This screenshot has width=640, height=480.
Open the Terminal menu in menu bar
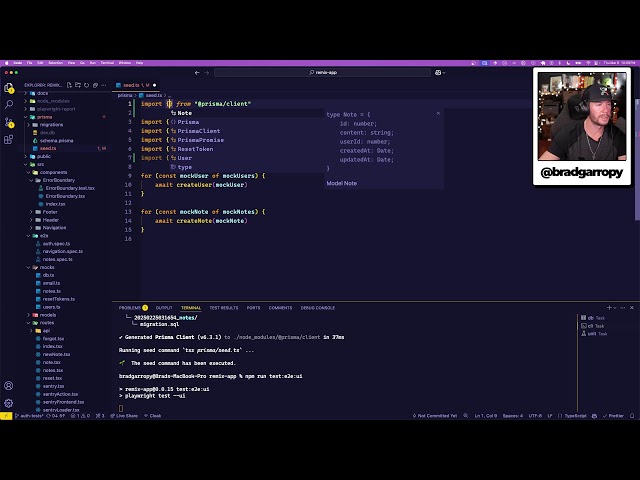point(107,63)
